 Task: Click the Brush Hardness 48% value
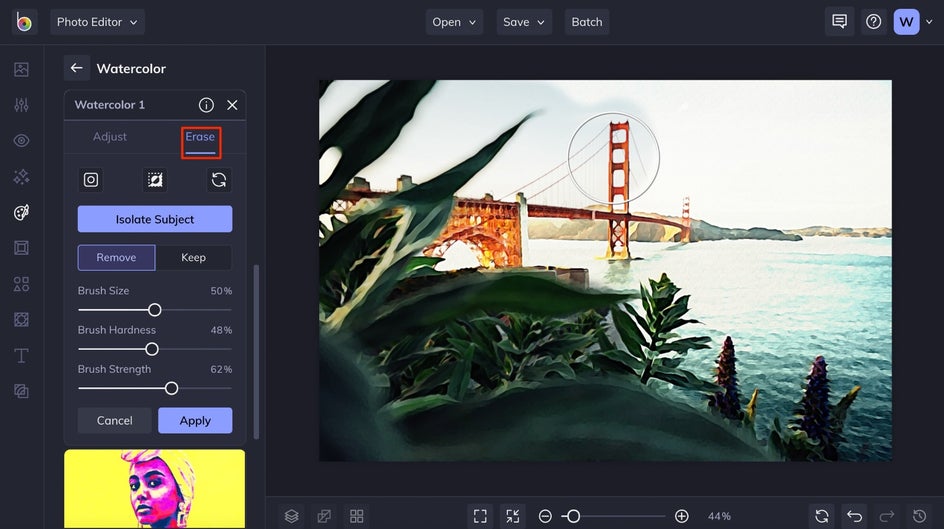[221, 330]
